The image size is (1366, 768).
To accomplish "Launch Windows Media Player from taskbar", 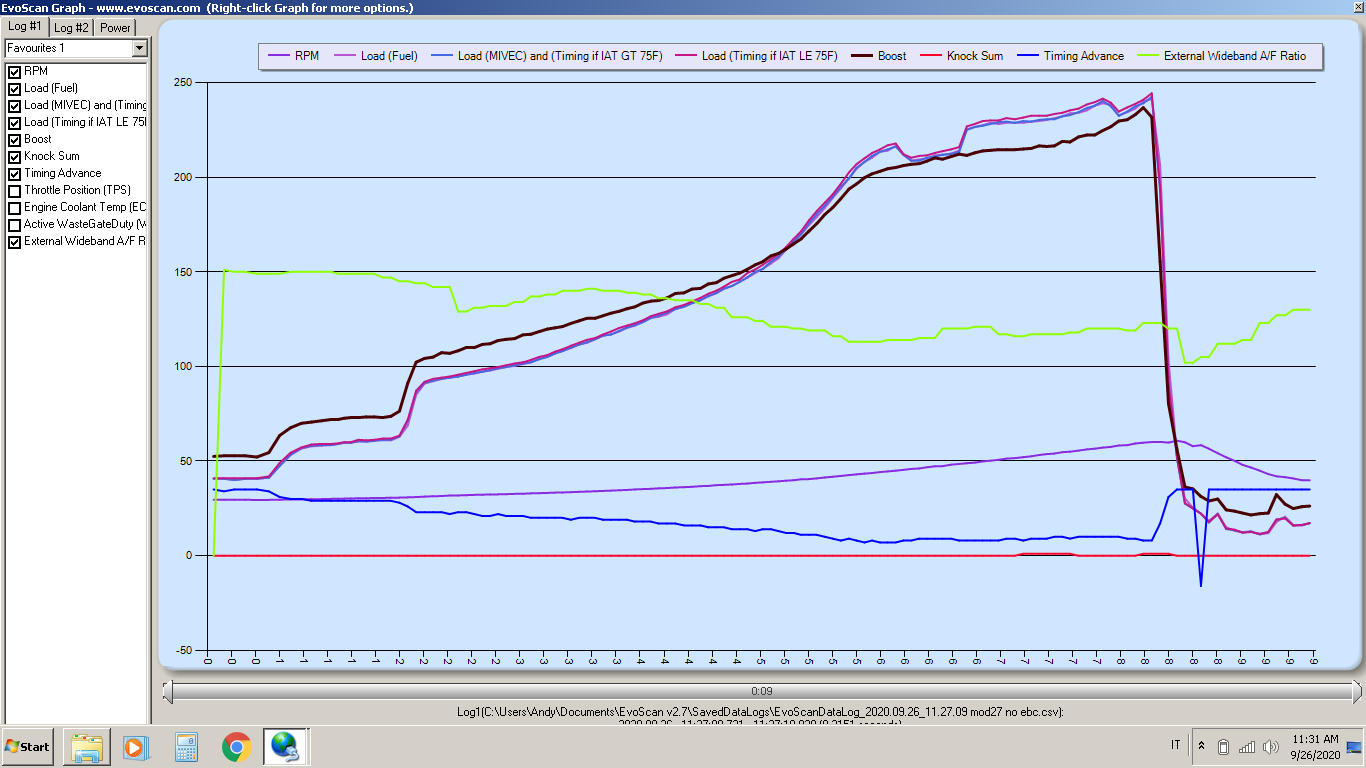I will (x=136, y=747).
